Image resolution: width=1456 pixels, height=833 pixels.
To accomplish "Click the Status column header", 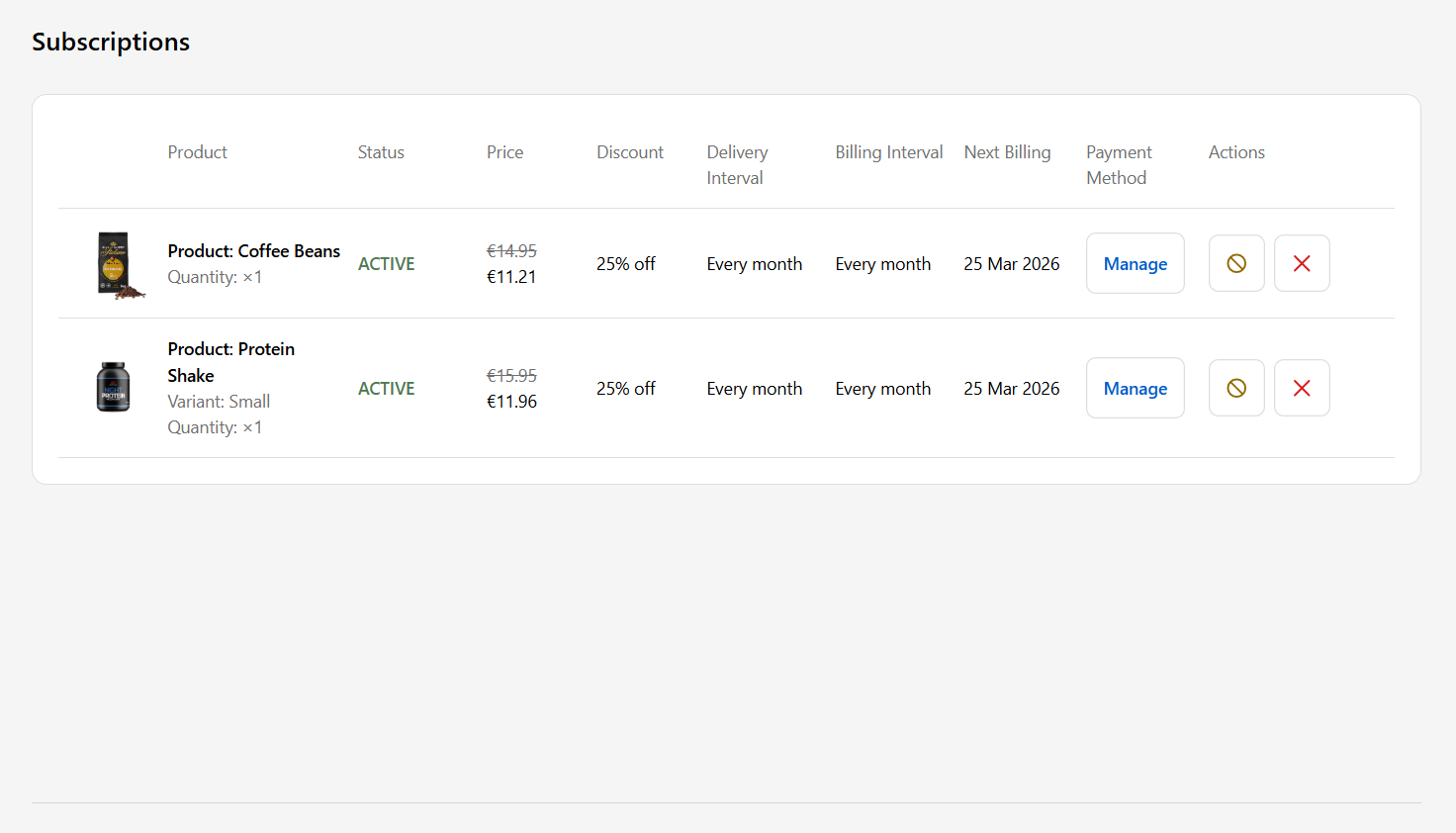I will [x=381, y=152].
